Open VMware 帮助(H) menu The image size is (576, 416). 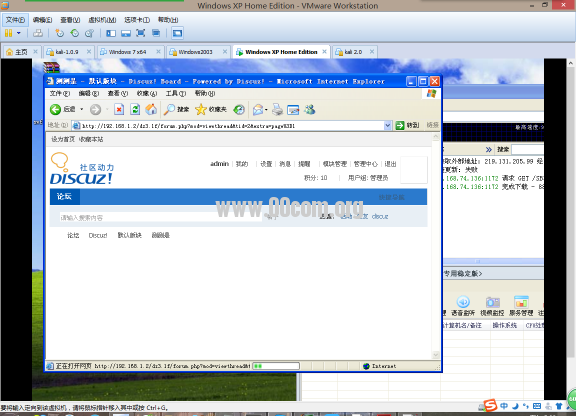click(168, 20)
